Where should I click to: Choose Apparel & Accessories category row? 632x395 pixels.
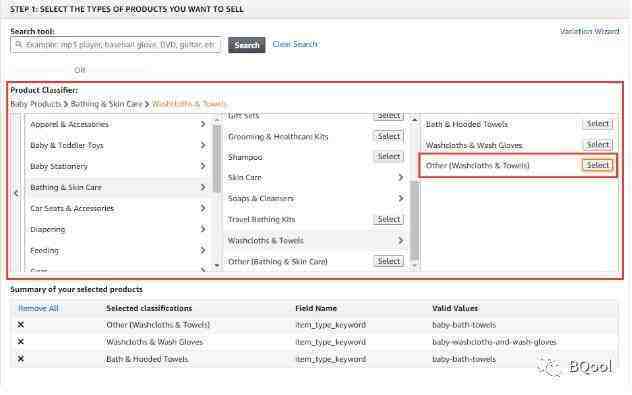(118, 124)
